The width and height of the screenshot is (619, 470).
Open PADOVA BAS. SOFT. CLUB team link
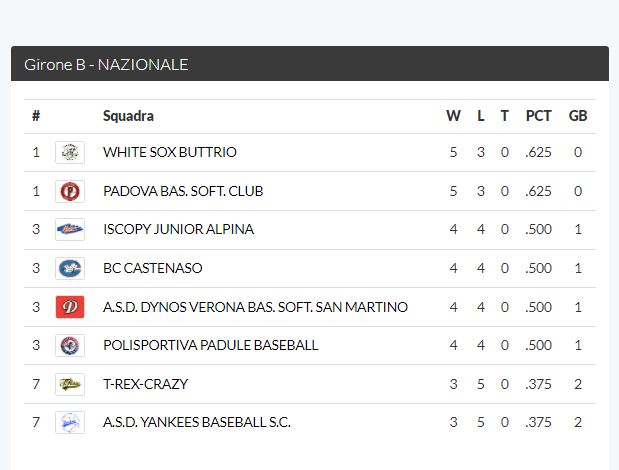[x=183, y=191]
